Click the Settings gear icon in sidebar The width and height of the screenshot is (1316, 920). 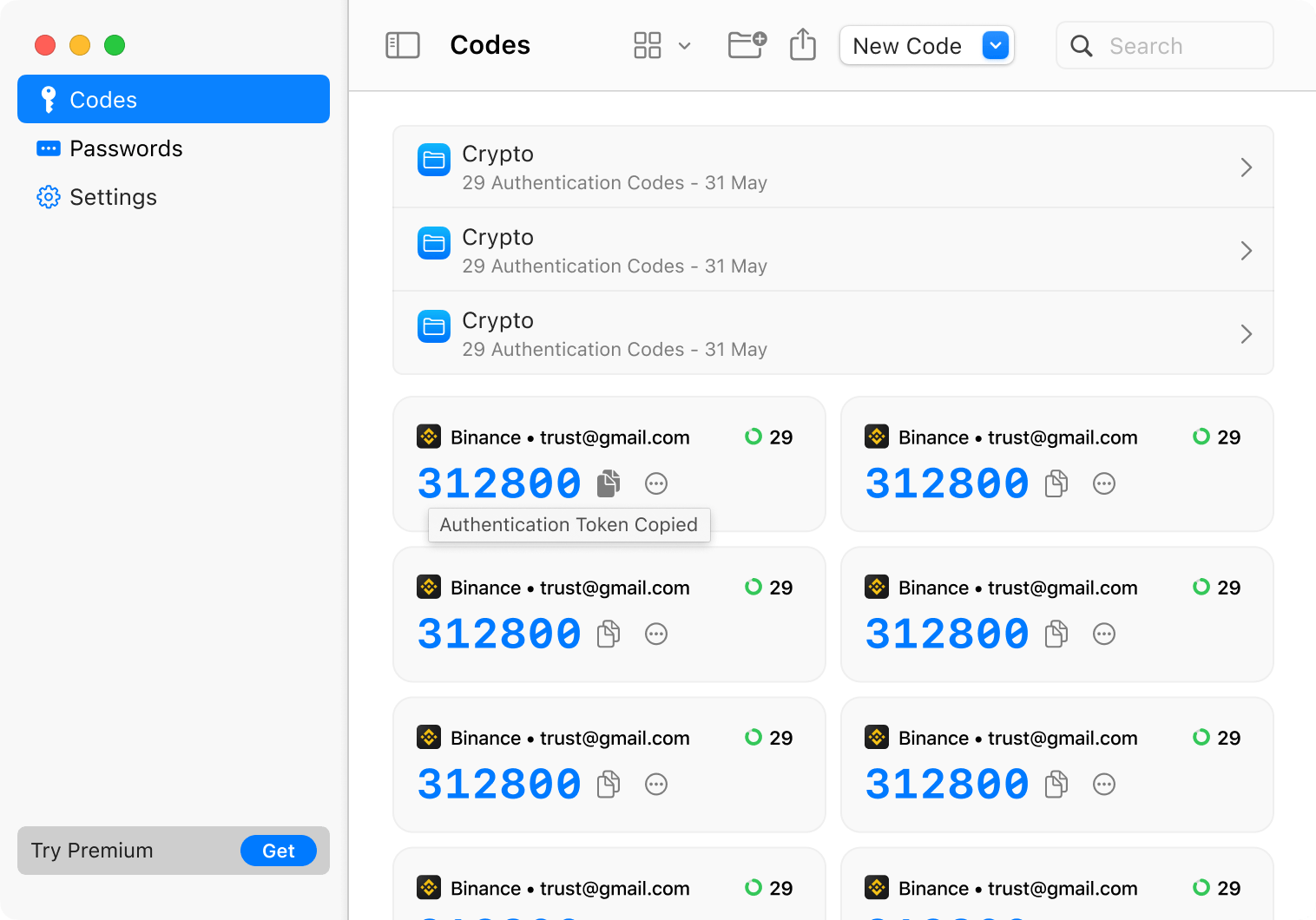pyautogui.click(x=49, y=197)
